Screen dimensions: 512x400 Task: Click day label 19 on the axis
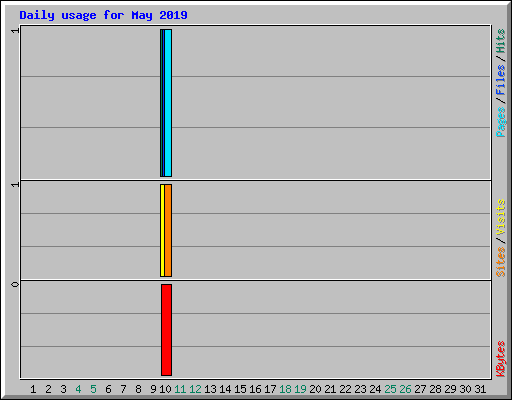click(x=300, y=389)
